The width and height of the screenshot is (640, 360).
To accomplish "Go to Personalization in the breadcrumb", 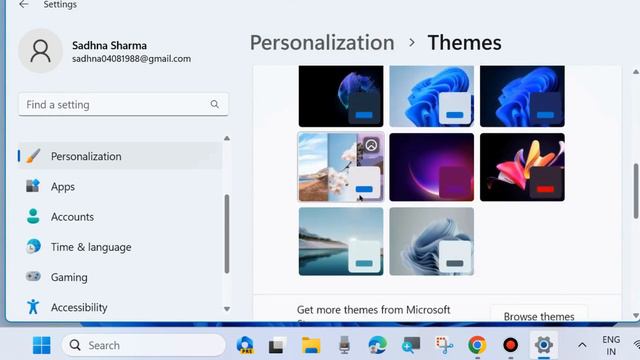I will (x=322, y=43).
